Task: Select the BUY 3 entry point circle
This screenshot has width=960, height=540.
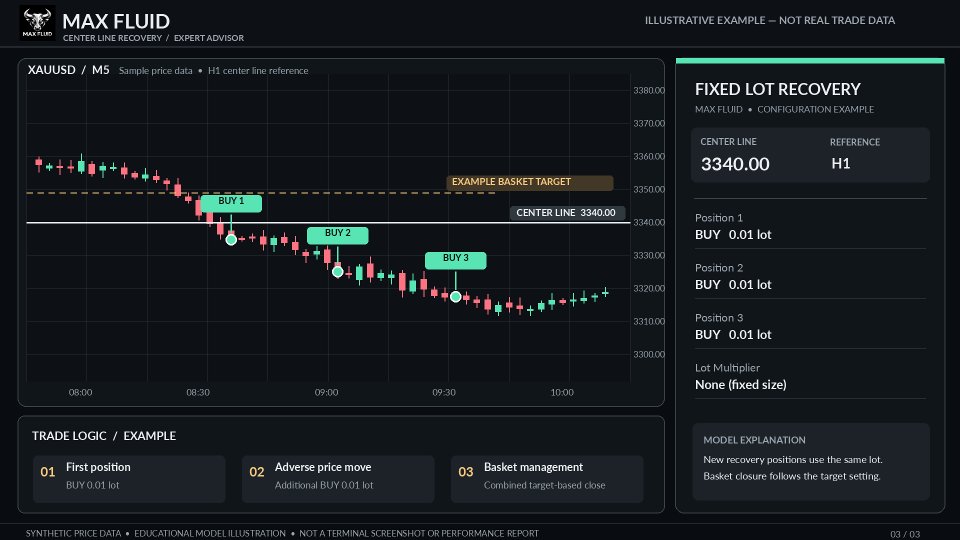Action: click(456, 297)
